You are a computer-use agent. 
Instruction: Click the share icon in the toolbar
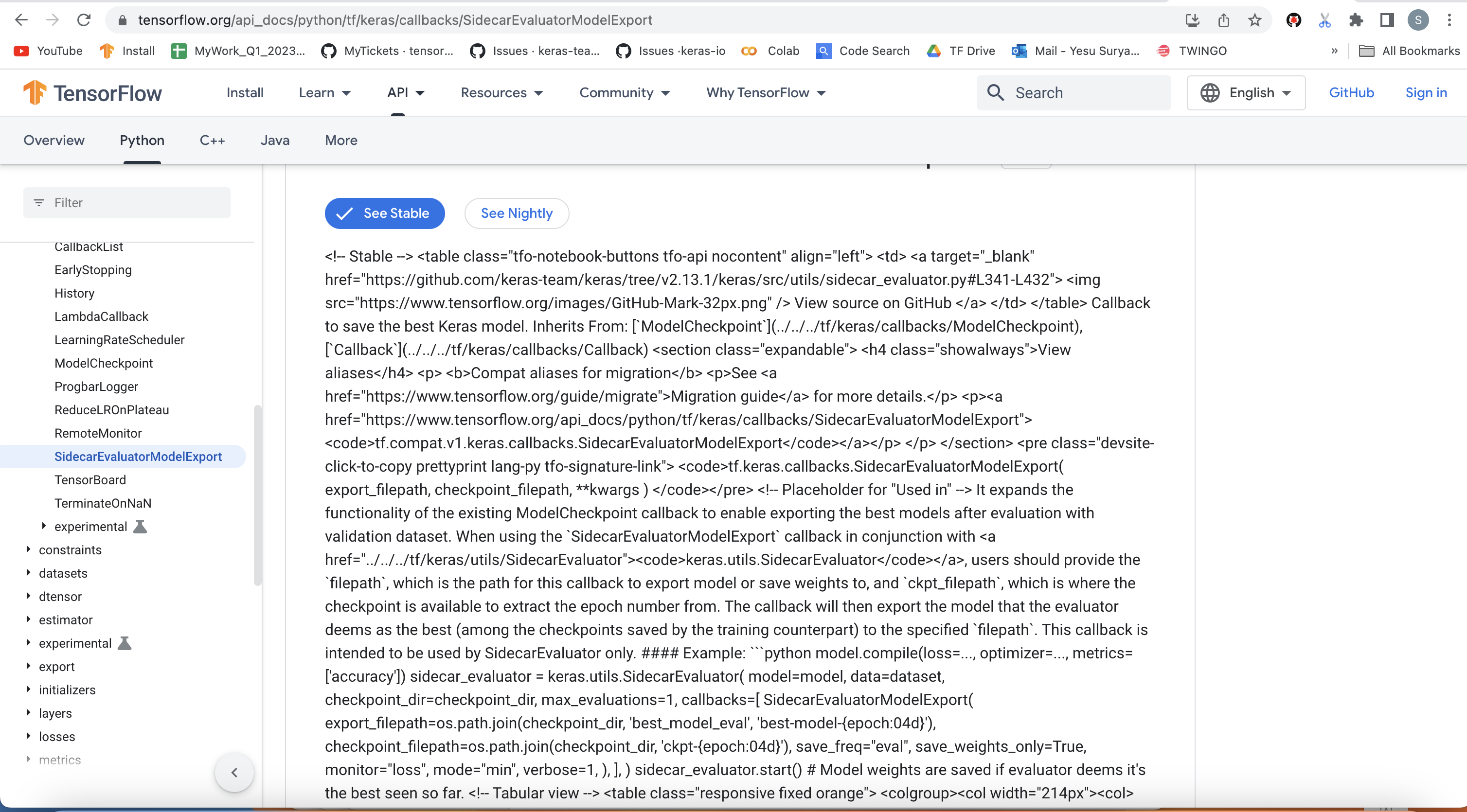coord(1224,20)
